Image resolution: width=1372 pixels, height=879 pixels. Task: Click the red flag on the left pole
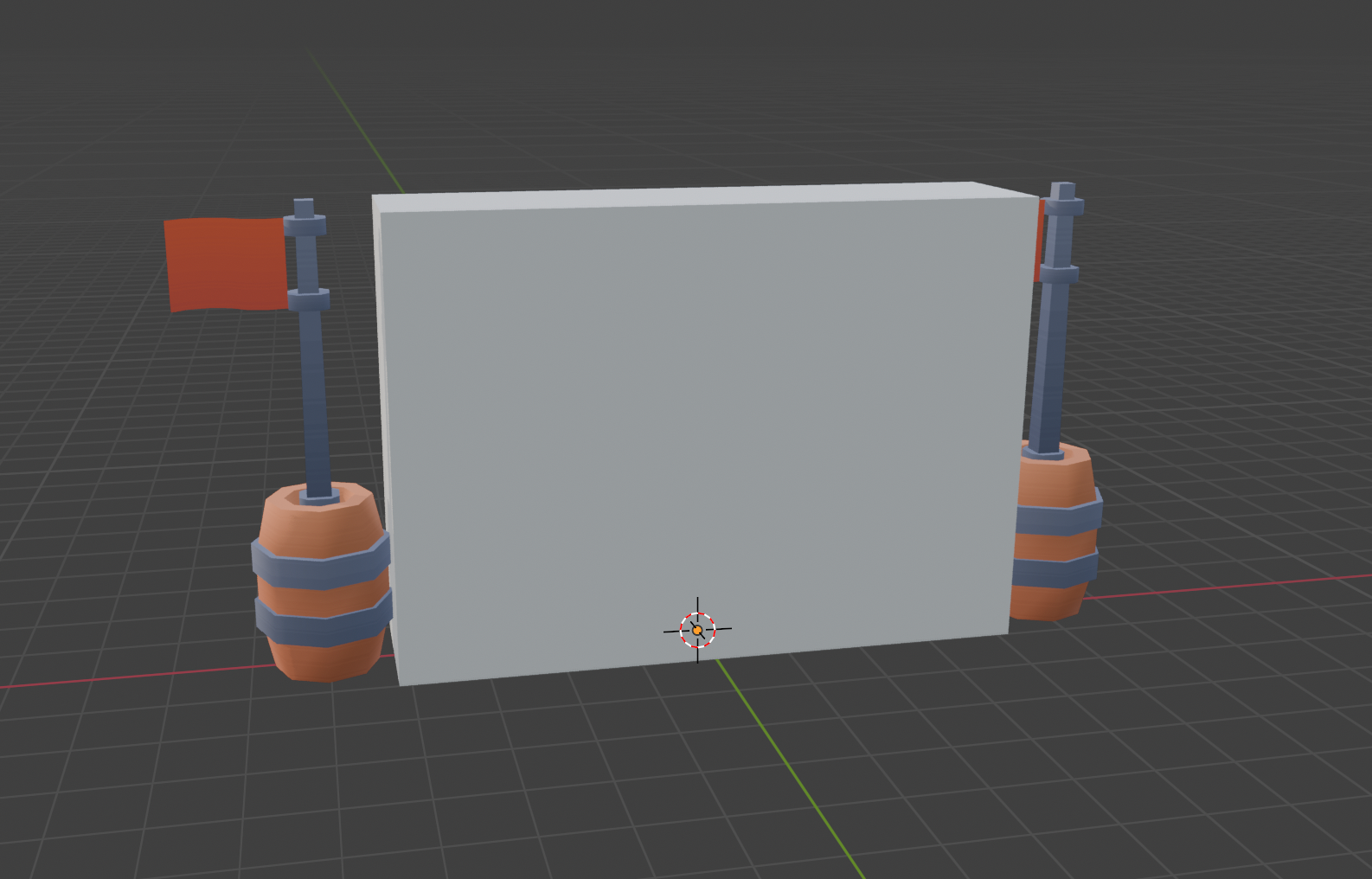(227, 263)
